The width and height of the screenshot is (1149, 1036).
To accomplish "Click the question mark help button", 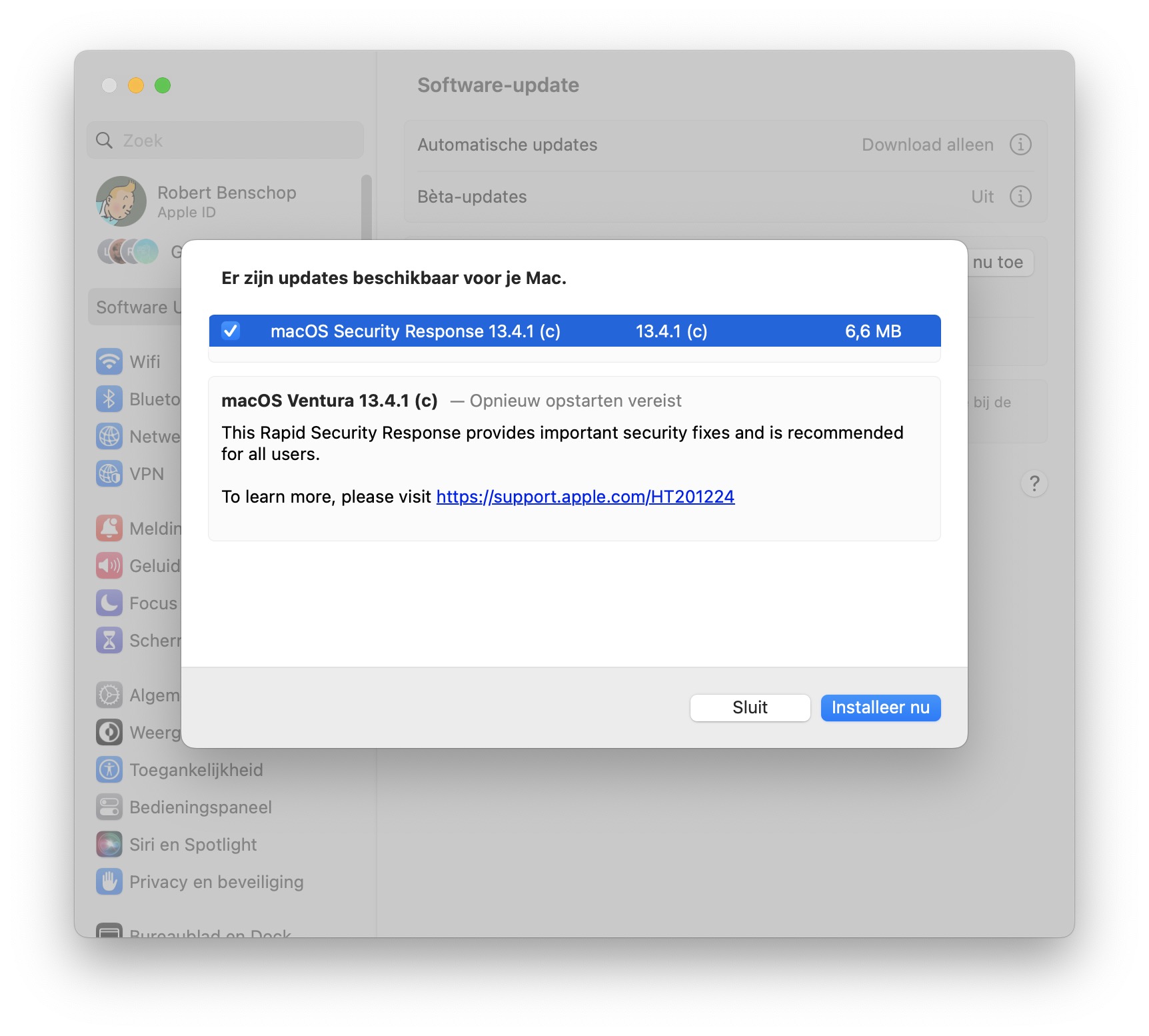I will [x=1034, y=483].
